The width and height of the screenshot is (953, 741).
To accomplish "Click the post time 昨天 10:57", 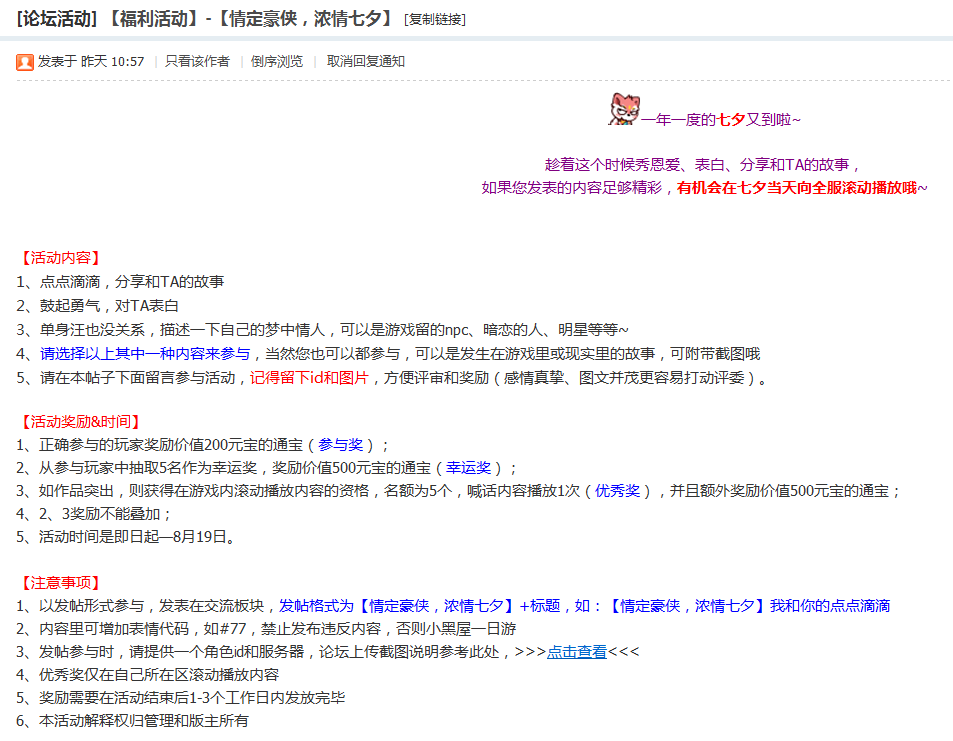I will click(112, 62).
